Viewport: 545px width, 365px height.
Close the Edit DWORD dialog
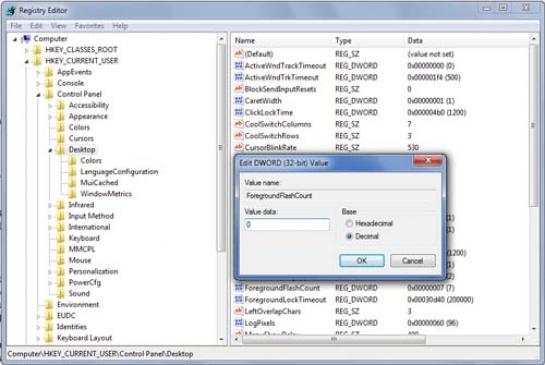click(x=428, y=161)
